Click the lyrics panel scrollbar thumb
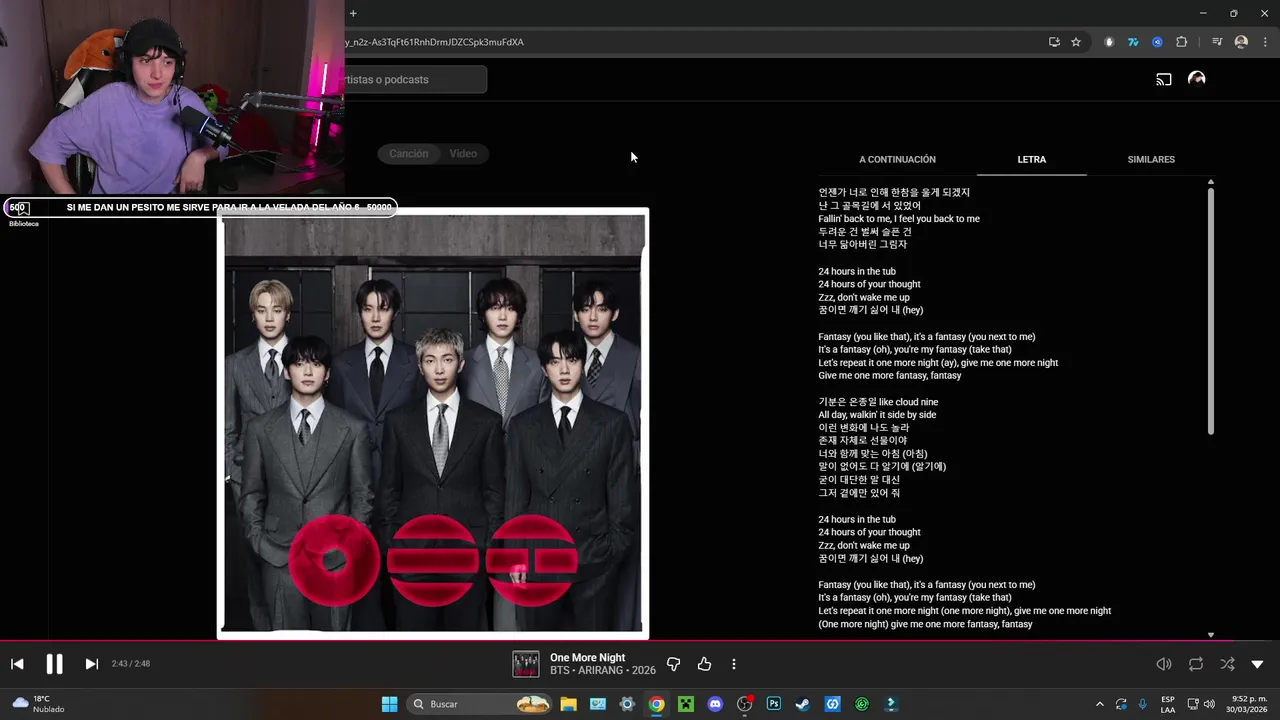This screenshot has width=1280, height=720. point(1210,310)
